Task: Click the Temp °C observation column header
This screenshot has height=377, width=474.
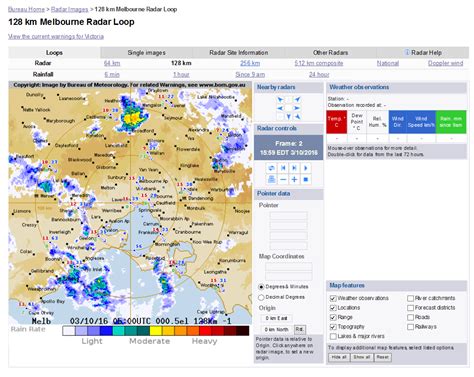Action: click(x=337, y=122)
